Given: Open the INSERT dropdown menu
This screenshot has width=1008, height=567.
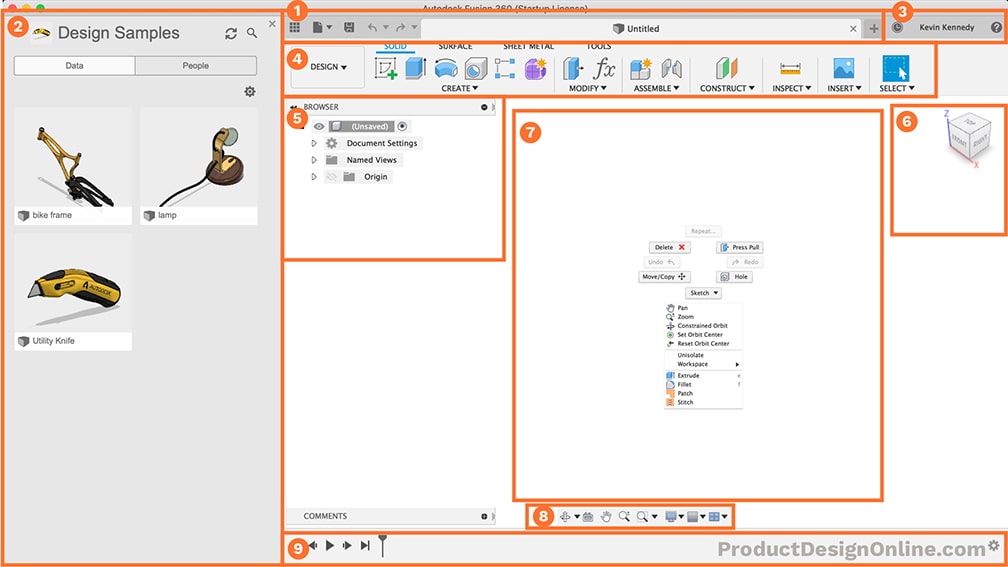Looking at the screenshot, I should [844, 88].
